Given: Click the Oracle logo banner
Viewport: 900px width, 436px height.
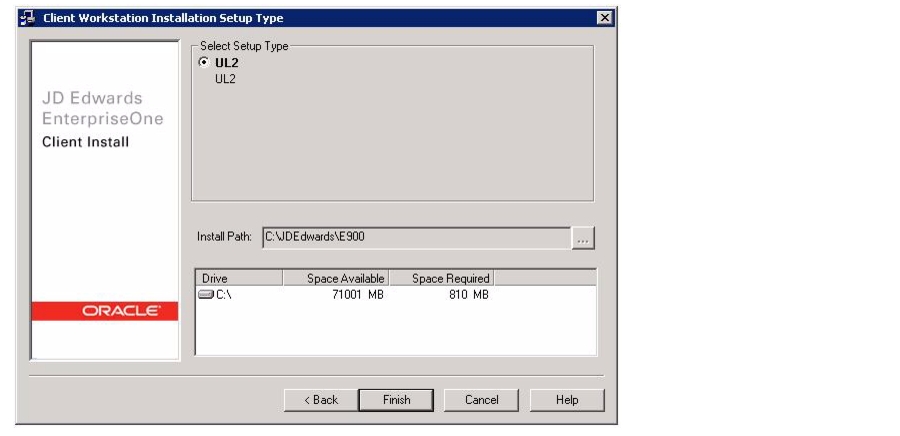Looking at the screenshot, I should pos(104,311).
